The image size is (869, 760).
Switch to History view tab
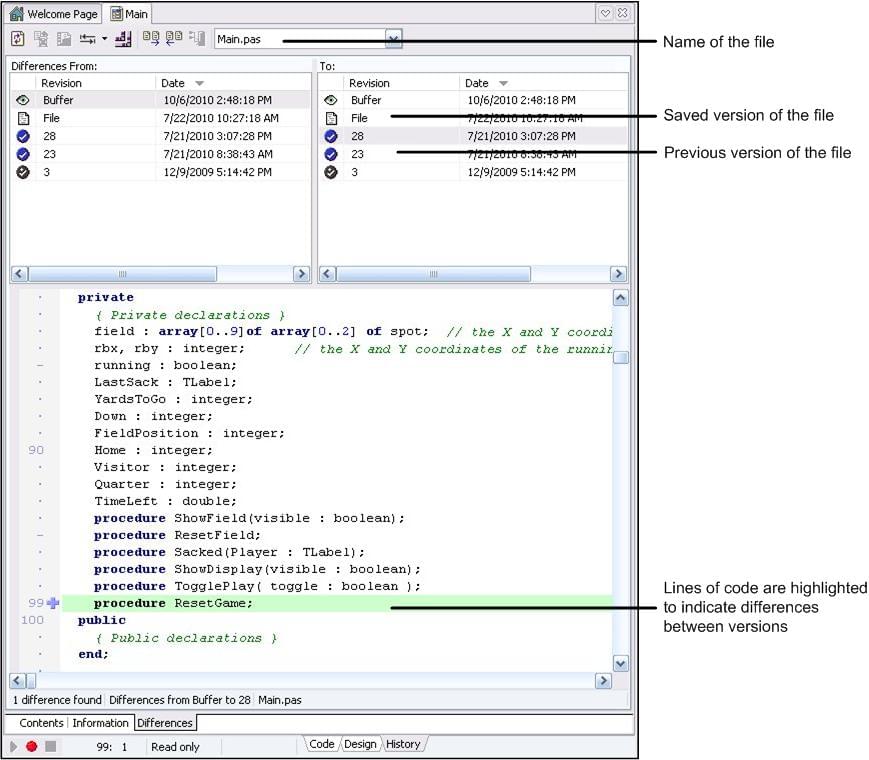point(403,744)
